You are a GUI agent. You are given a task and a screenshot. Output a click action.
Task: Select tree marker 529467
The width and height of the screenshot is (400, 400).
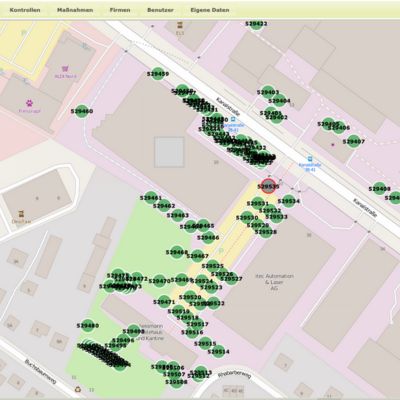click(x=198, y=256)
